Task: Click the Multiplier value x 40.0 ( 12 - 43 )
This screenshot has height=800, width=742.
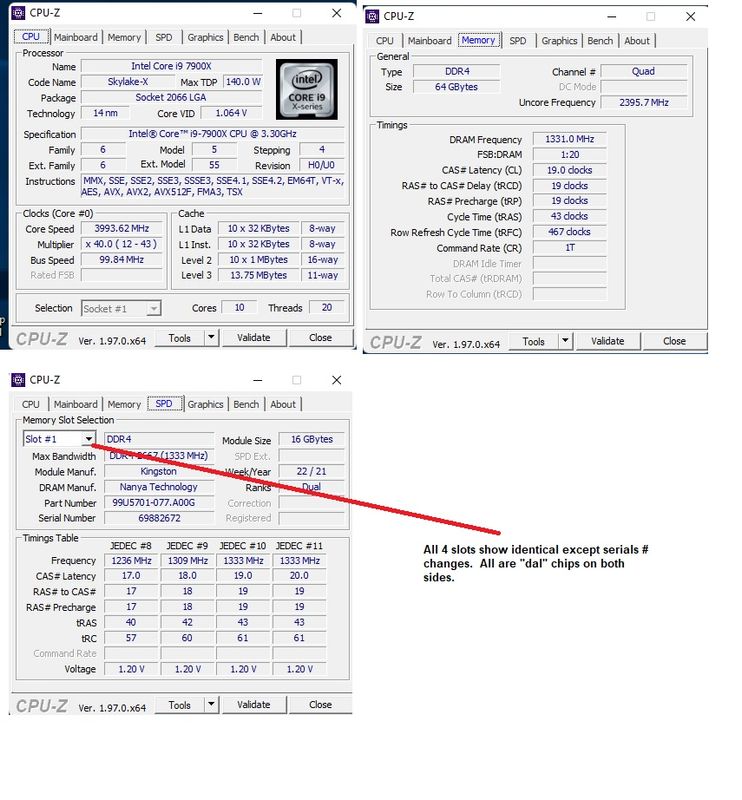Action: click(121, 244)
